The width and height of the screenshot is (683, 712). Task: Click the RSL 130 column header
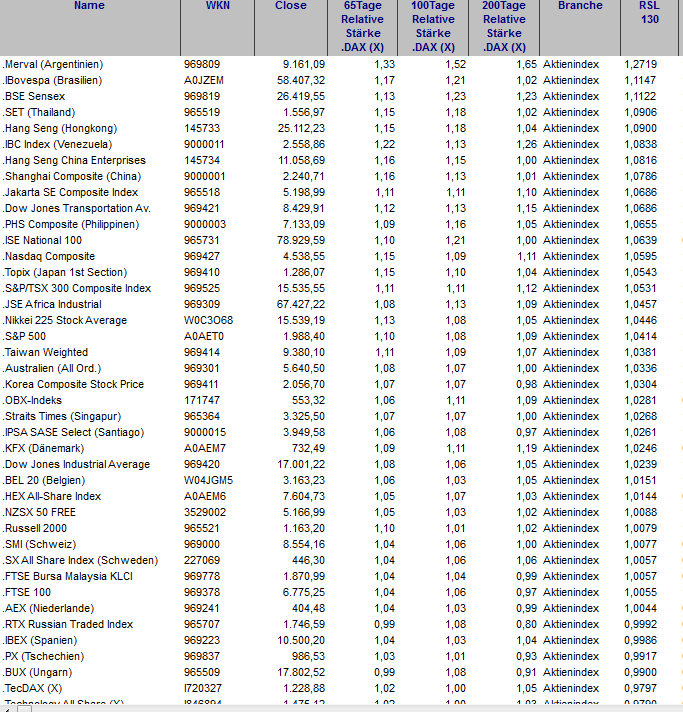649,12
